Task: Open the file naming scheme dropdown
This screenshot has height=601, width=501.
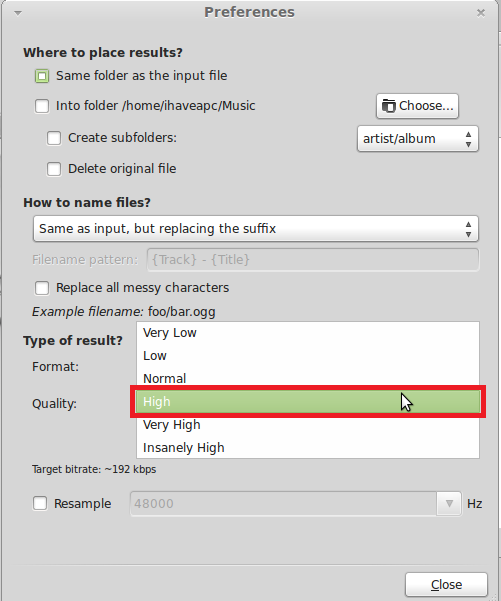Action: click(256, 228)
